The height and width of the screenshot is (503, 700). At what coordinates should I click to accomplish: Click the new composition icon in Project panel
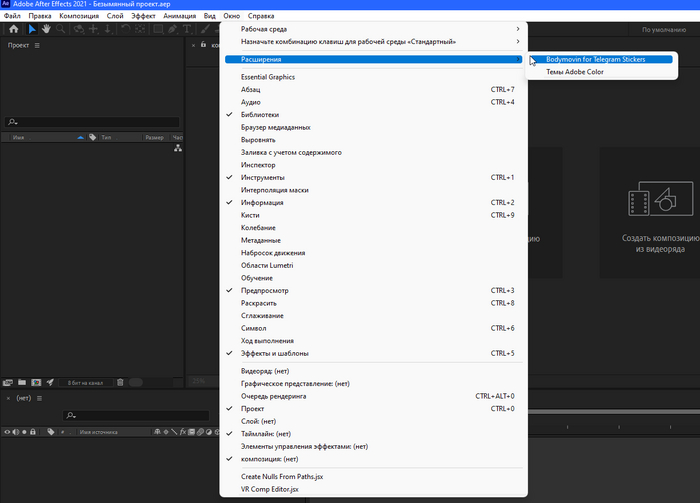(x=35, y=381)
